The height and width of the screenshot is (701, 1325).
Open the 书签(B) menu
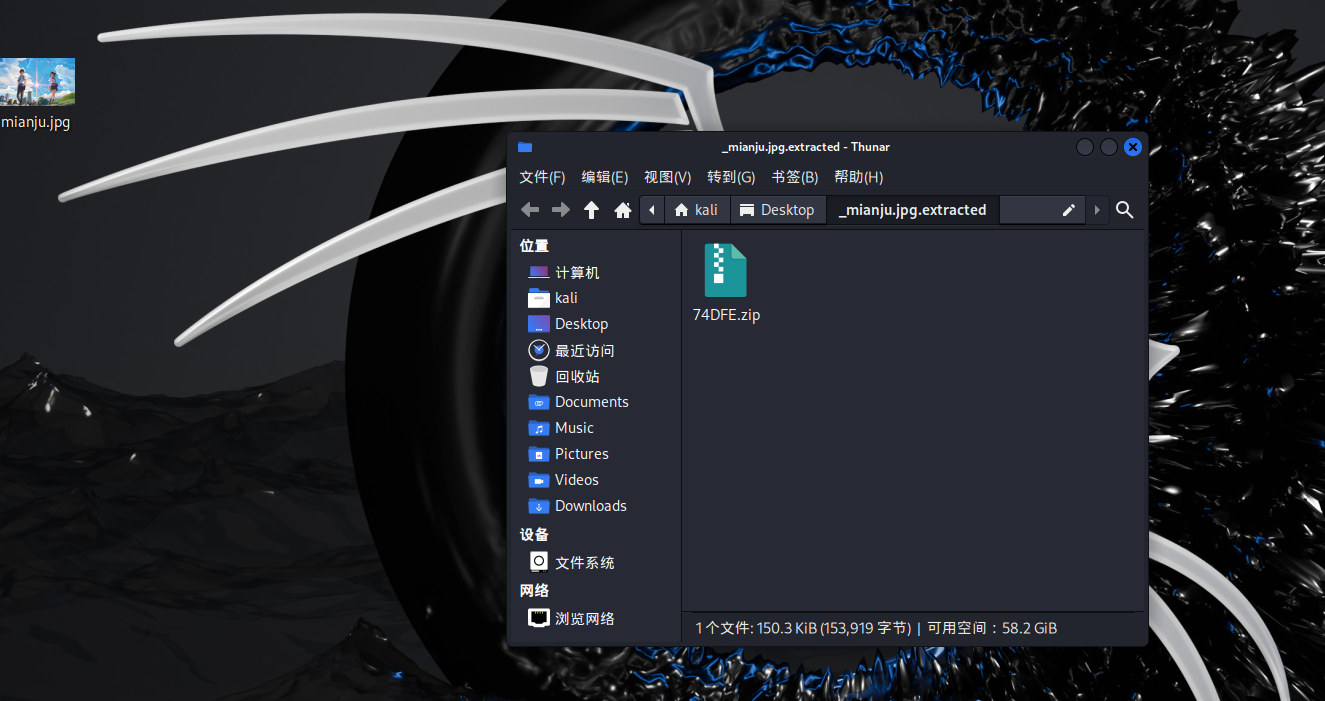795,177
